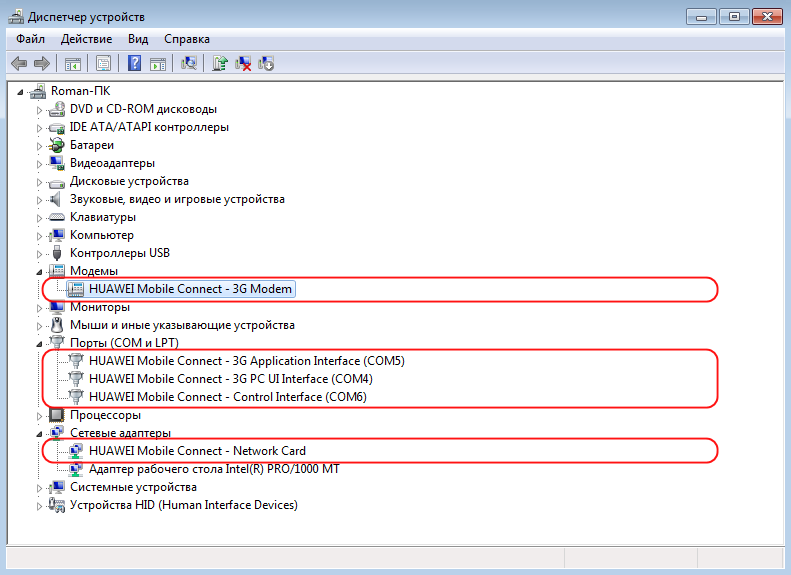Open the Справка menu

[186, 39]
